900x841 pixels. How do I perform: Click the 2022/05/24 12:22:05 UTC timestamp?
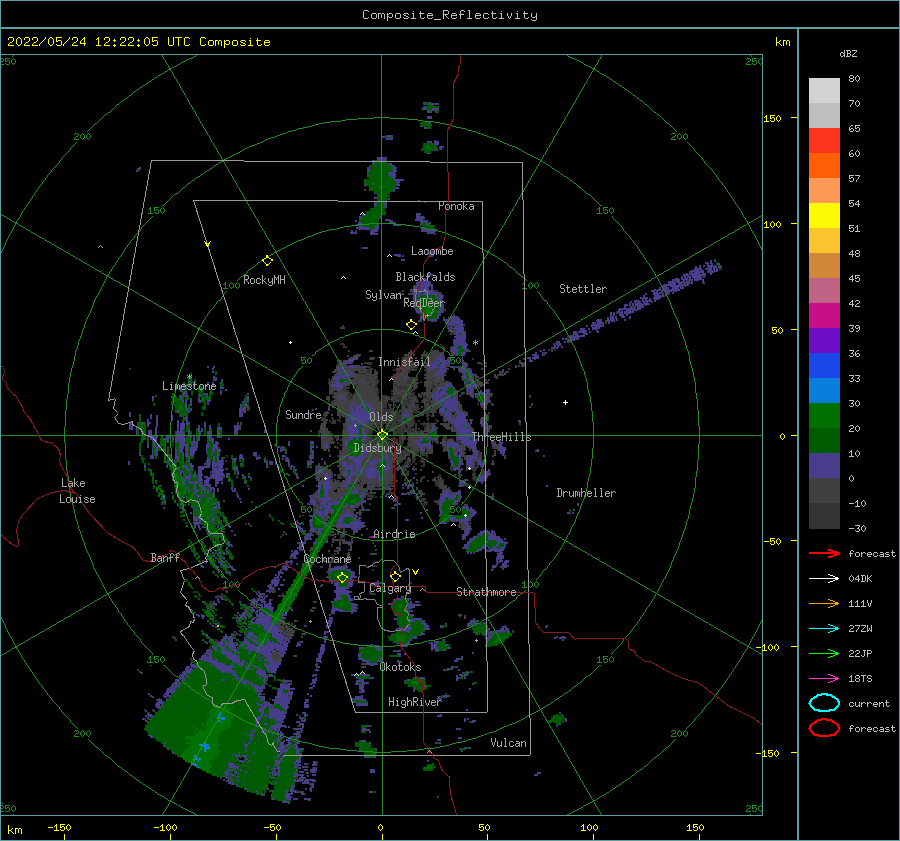pyautogui.click(x=138, y=42)
